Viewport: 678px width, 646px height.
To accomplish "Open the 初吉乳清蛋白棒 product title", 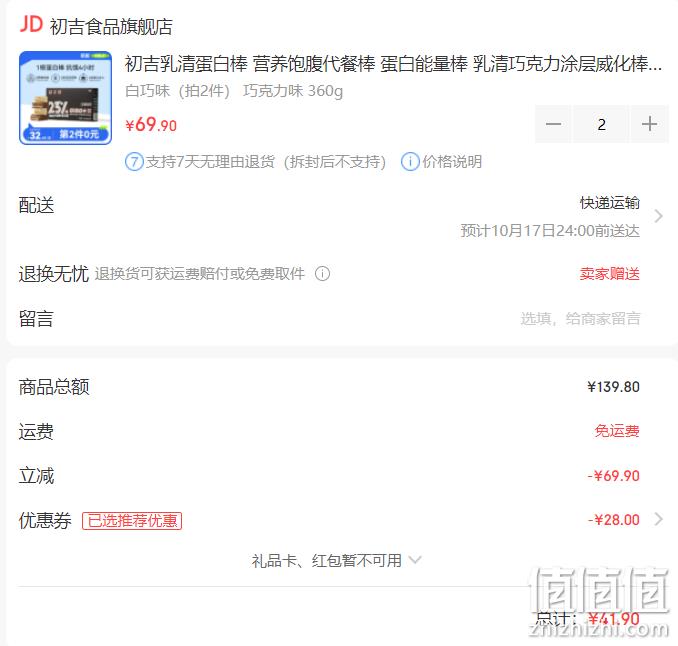I will pos(393,64).
